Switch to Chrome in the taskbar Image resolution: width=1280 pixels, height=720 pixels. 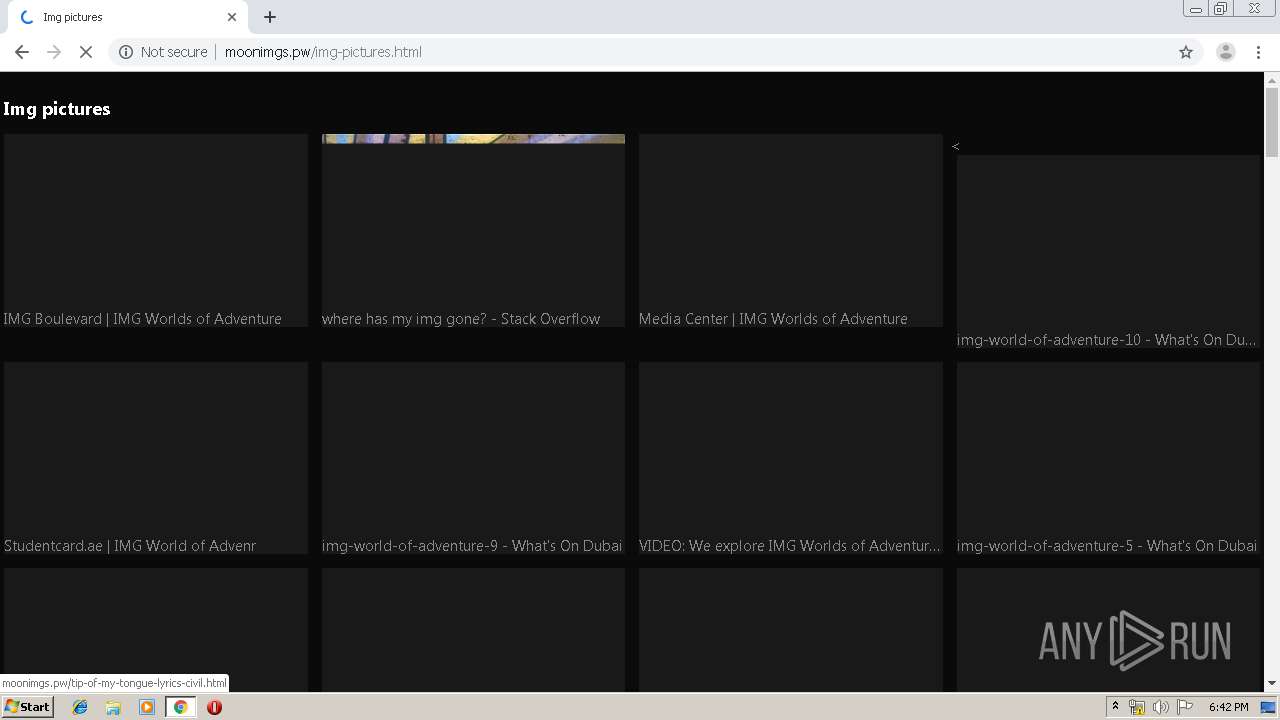tap(180, 707)
